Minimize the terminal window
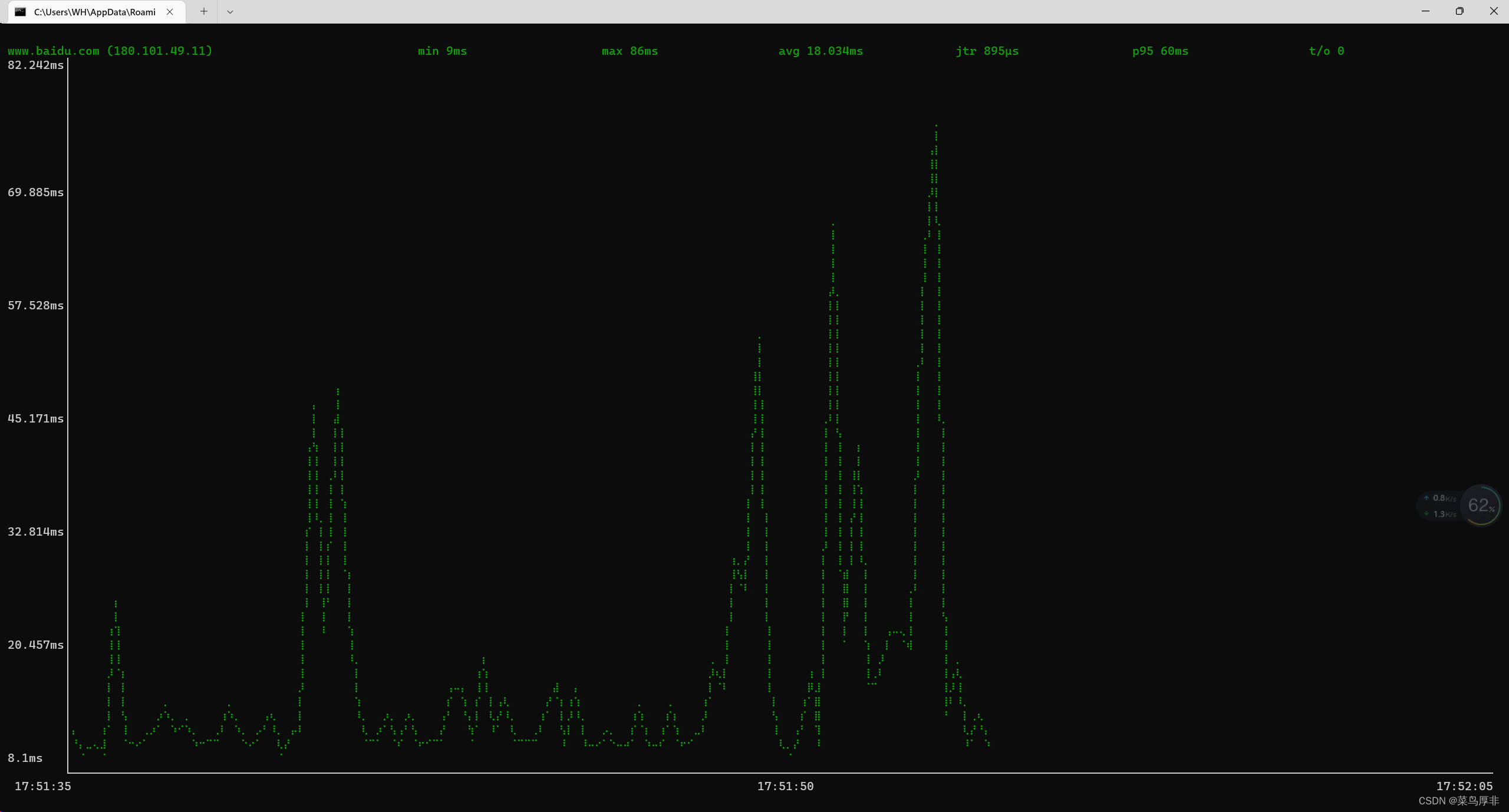Screen dimensions: 1509x812 coord(1425,11)
